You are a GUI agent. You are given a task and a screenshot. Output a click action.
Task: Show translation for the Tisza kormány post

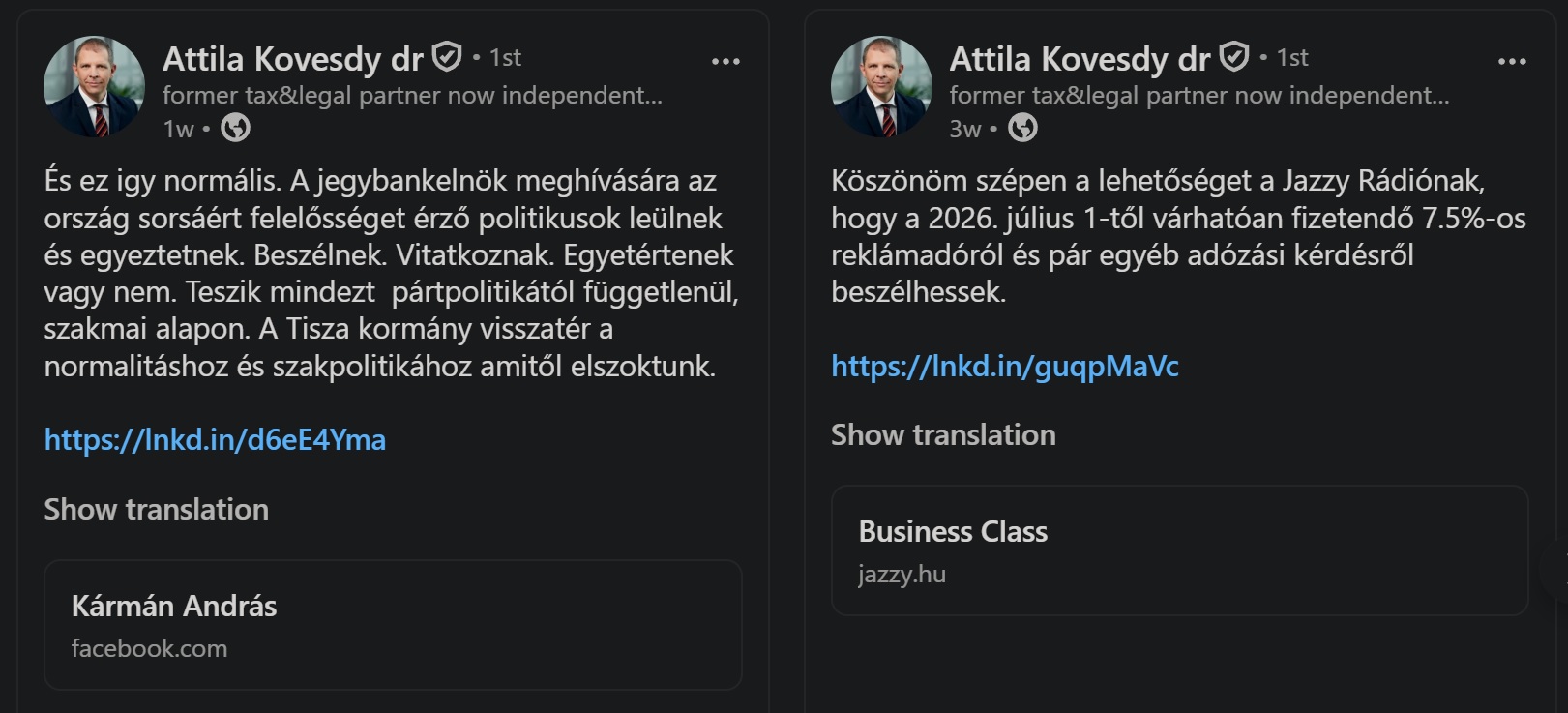tap(157, 510)
